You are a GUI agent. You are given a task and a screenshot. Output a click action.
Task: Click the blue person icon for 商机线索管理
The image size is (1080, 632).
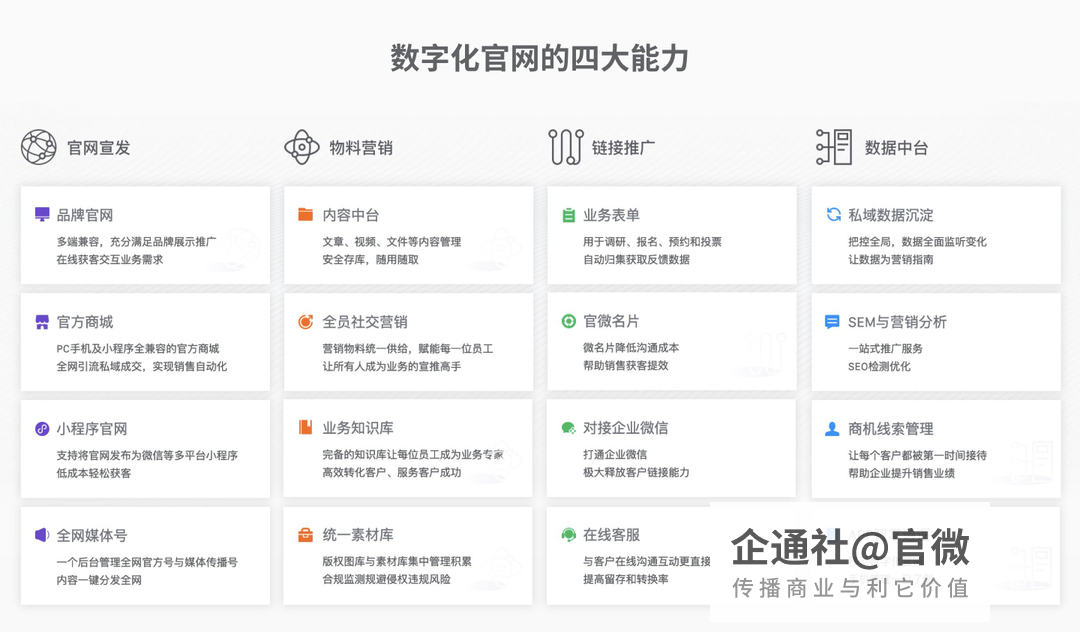832,429
